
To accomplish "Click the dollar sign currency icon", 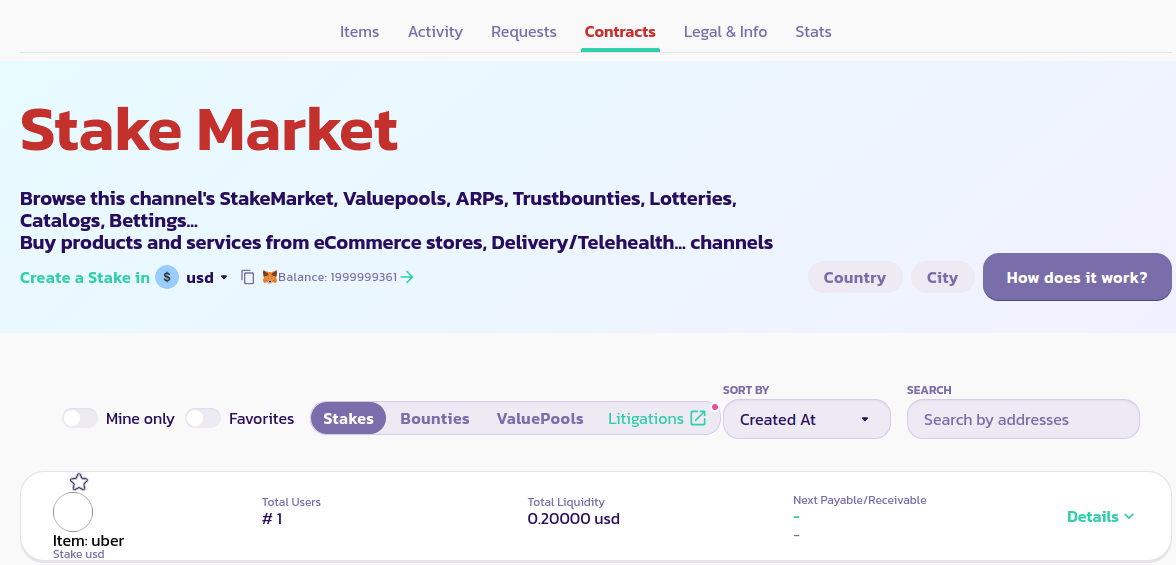I will (x=167, y=277).
